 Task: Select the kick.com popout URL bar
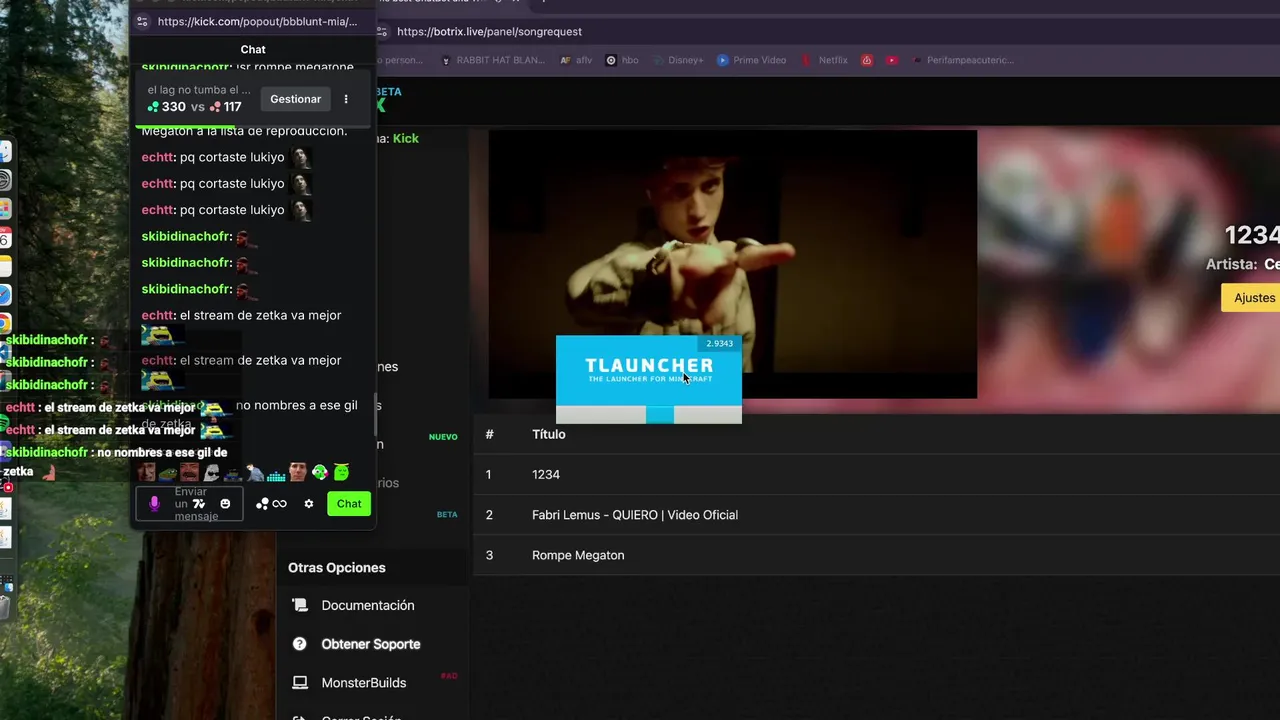tap(257, 21)
